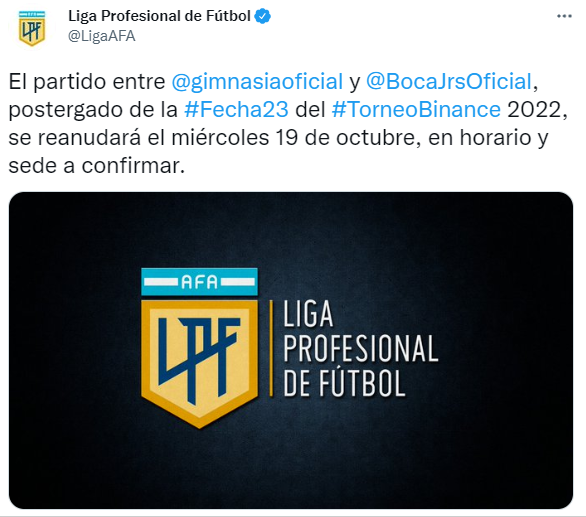
Task: Click the blue verified badge icon
Action: (x=263, y=16)
